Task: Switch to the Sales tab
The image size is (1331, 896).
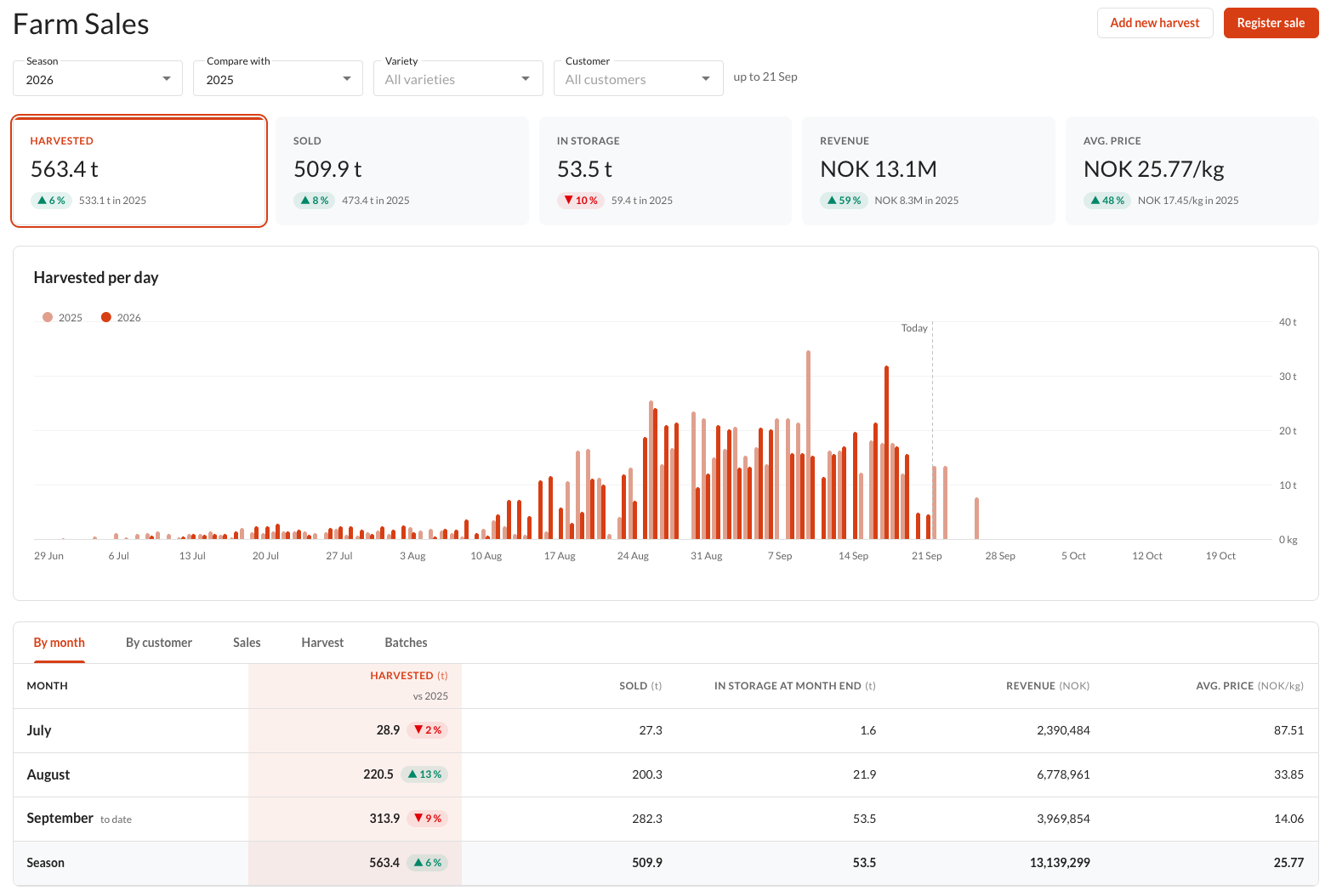Action: [247, 643]
